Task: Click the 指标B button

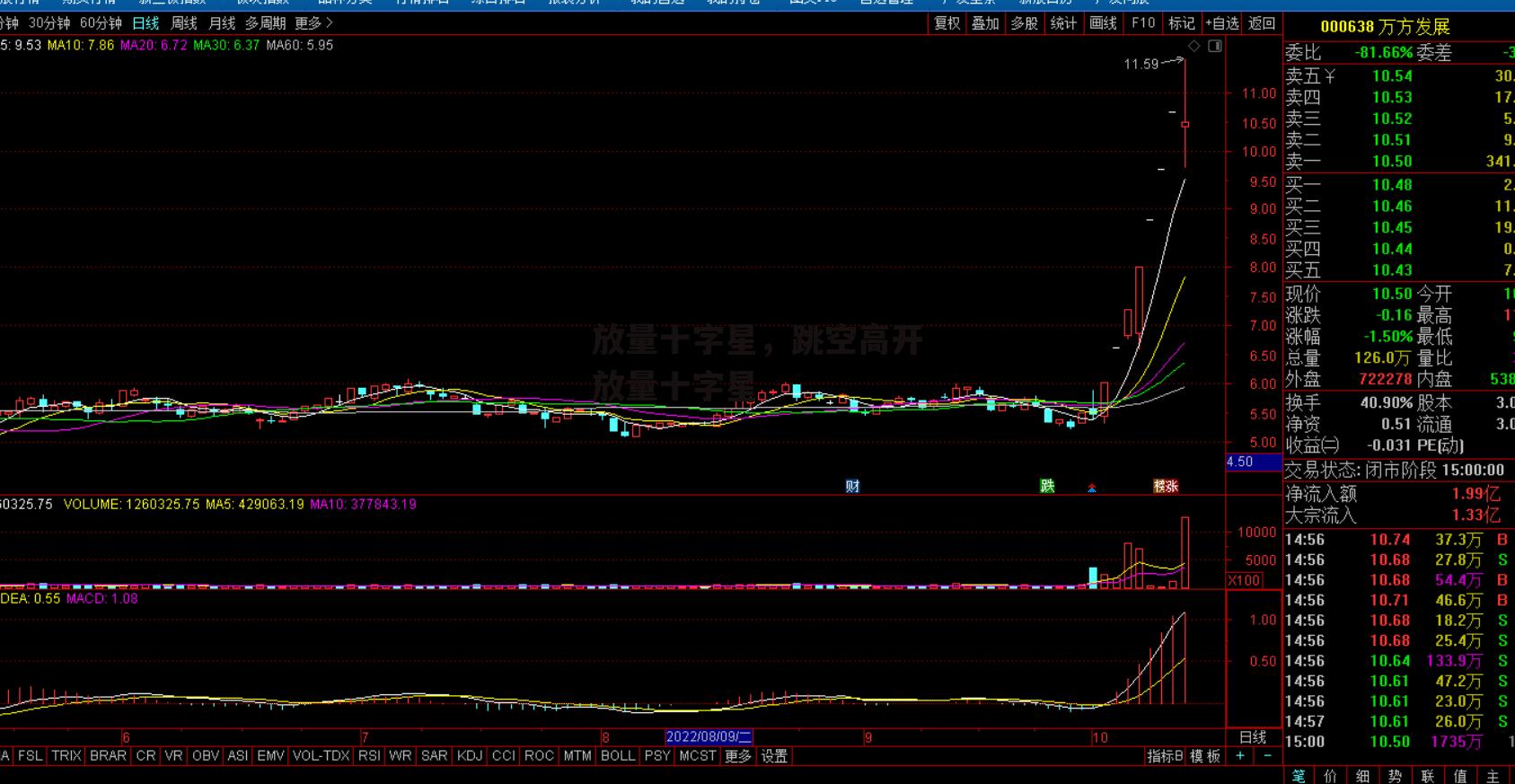Action: (x=1166, y=756)
